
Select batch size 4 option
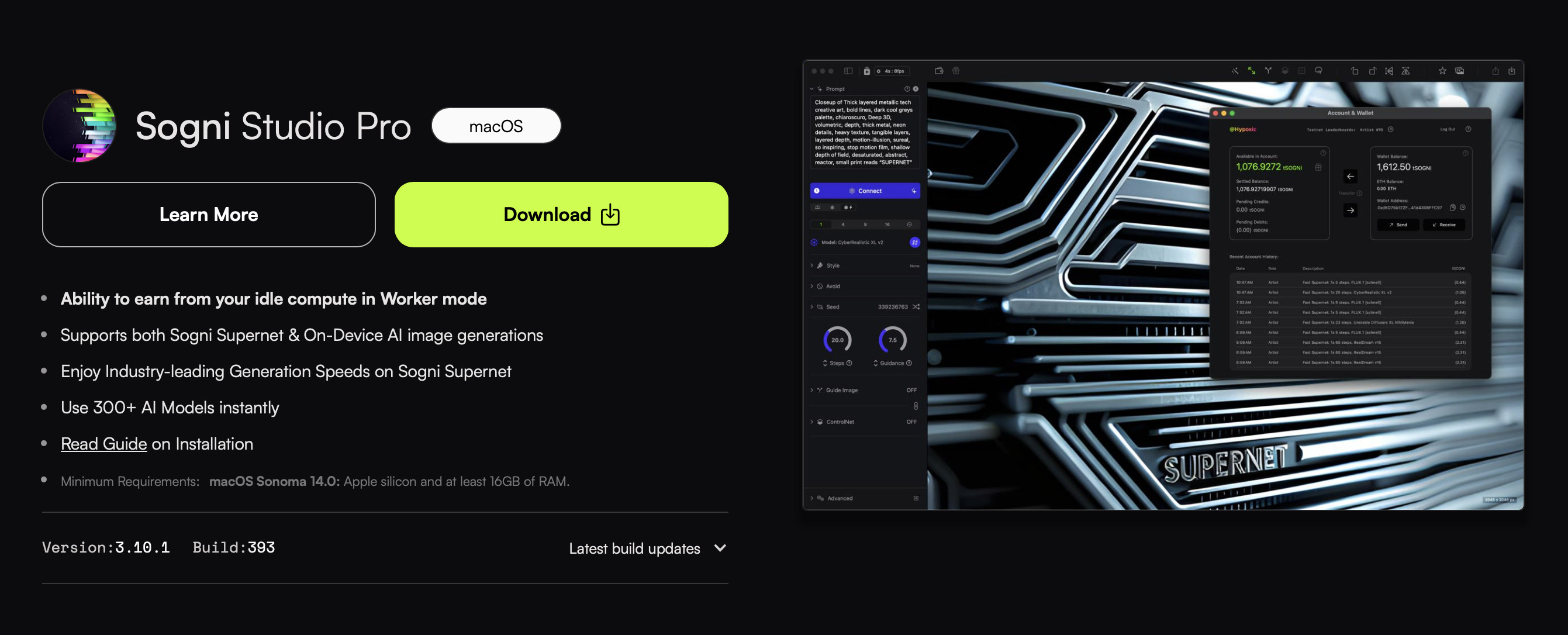842,225
